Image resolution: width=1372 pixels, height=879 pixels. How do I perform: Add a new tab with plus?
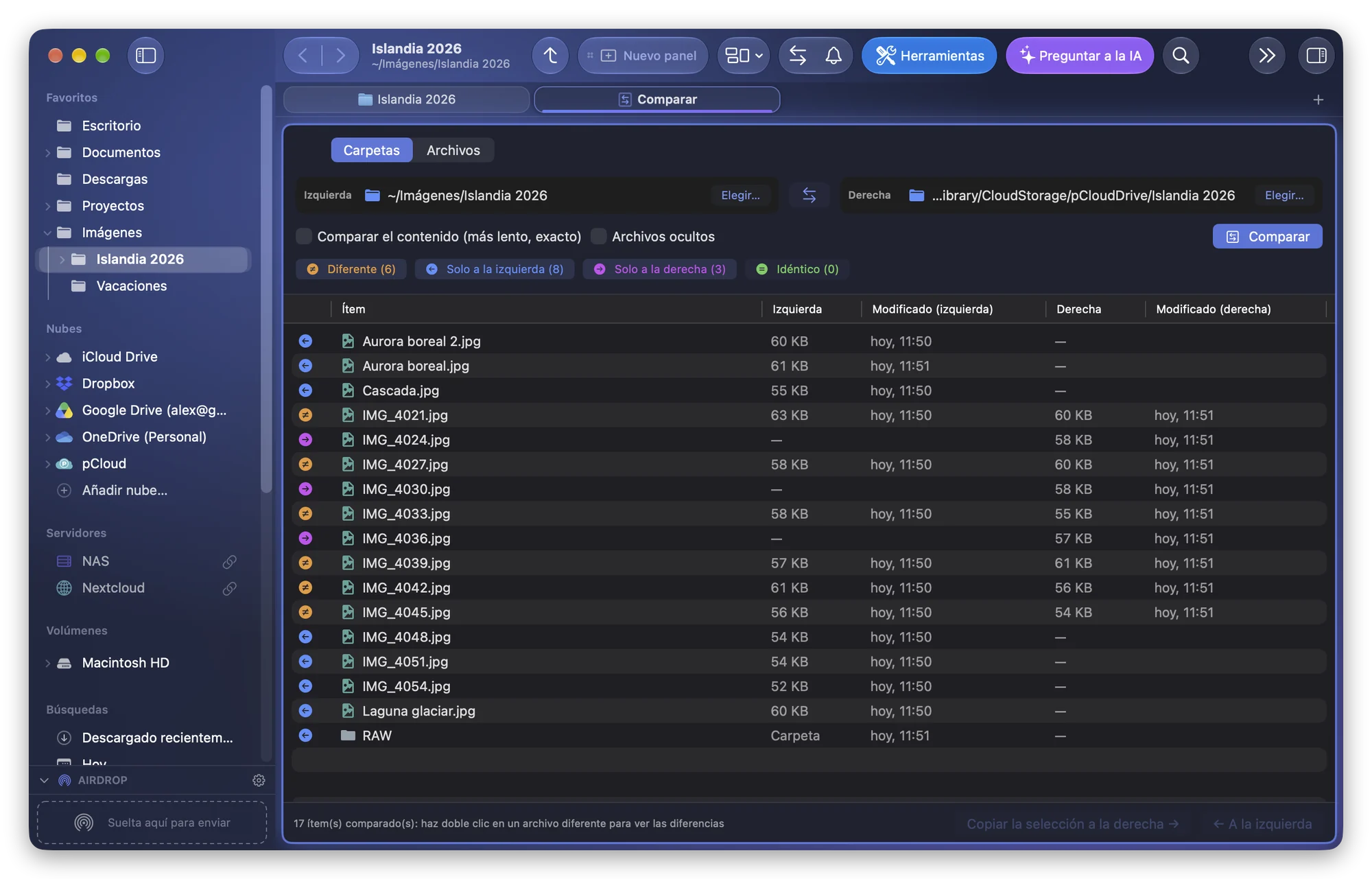coord(1318,100)
